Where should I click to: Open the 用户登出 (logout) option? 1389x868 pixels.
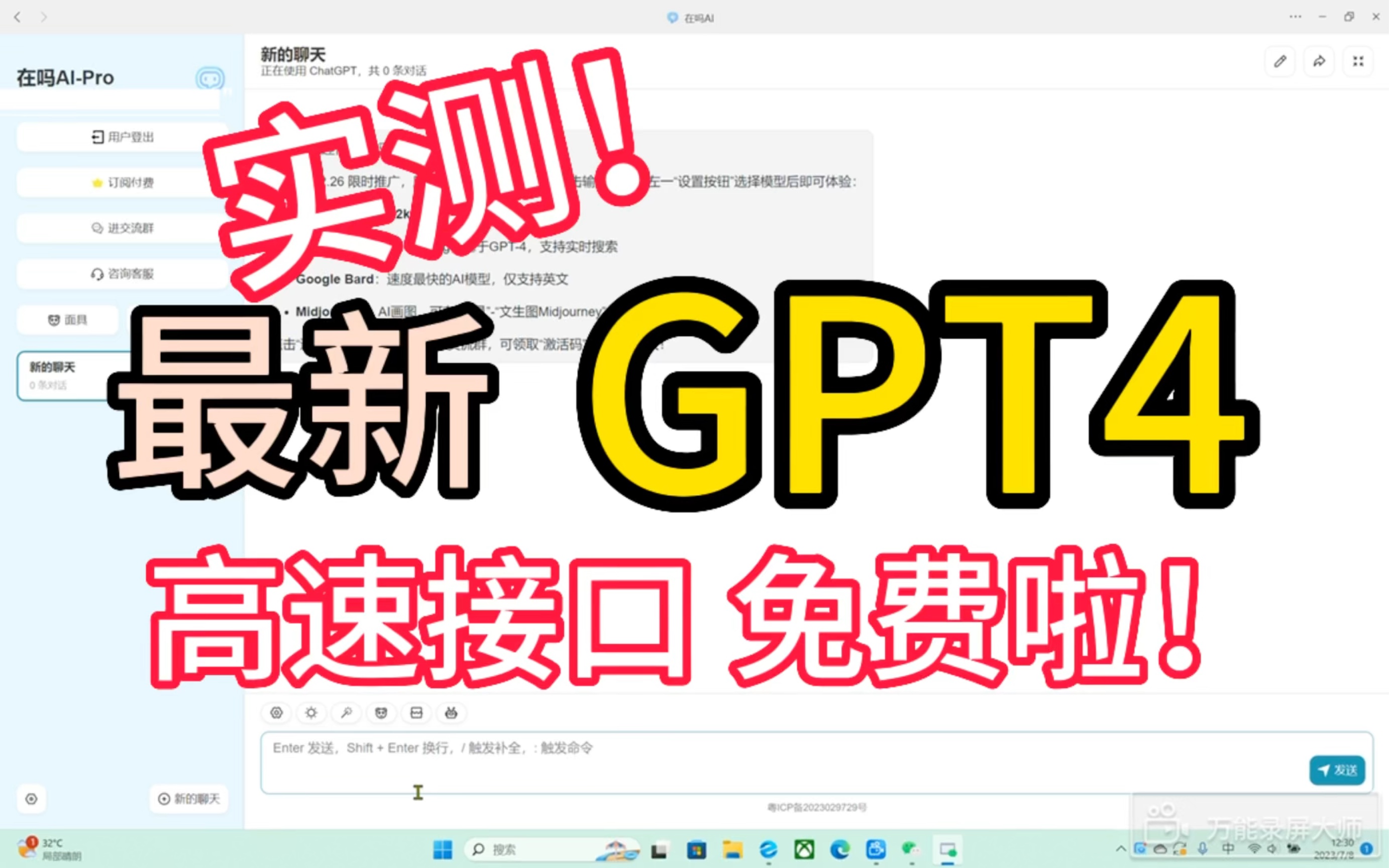121,137
